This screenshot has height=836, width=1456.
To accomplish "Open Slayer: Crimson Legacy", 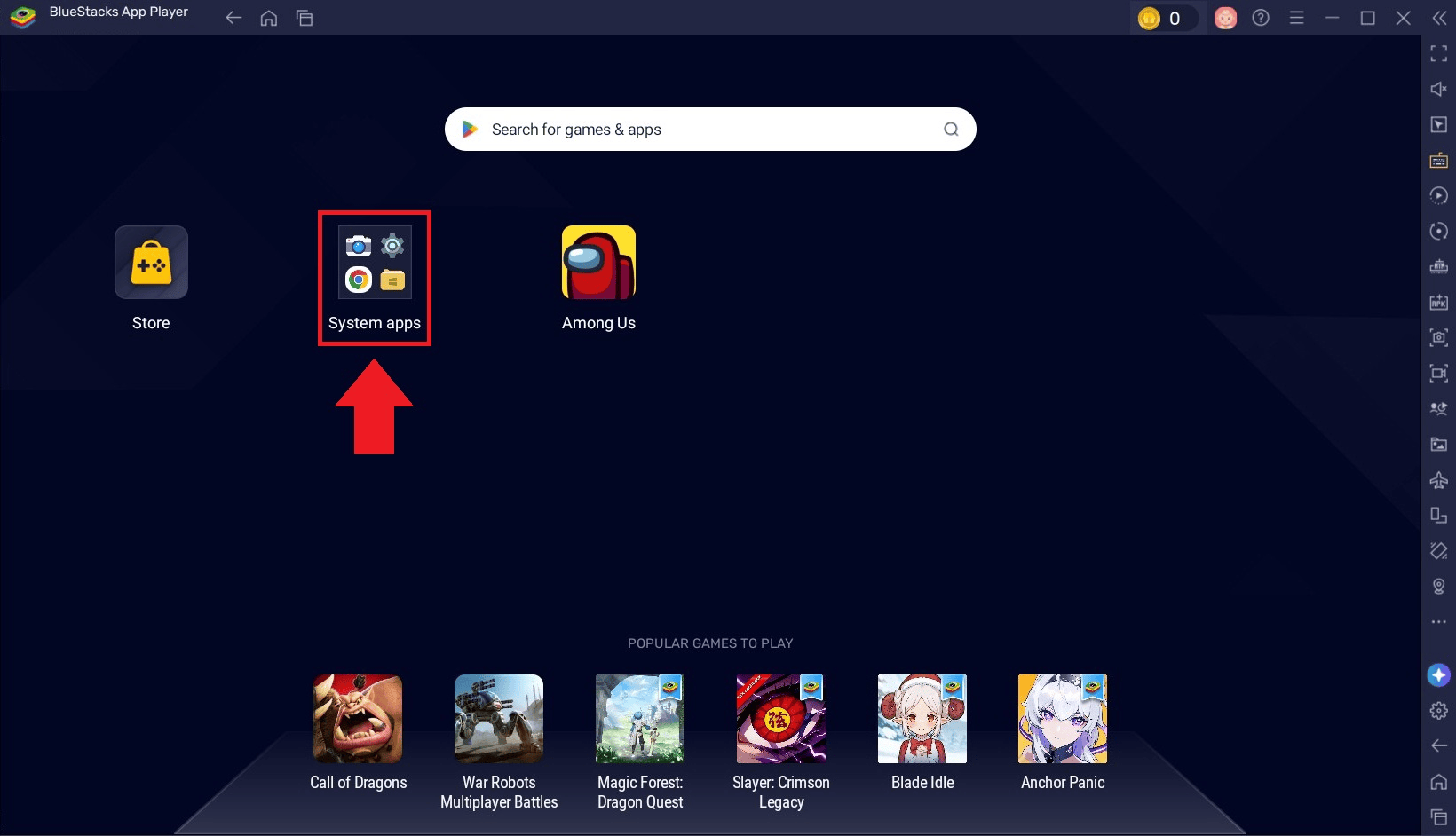I will click(781, 719).
